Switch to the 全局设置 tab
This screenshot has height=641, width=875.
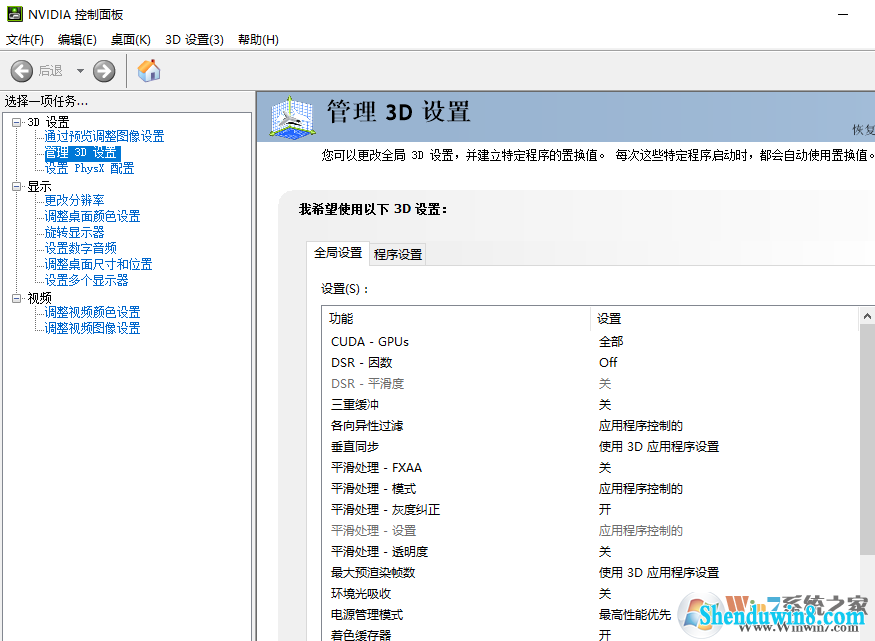tap(338, 253)
